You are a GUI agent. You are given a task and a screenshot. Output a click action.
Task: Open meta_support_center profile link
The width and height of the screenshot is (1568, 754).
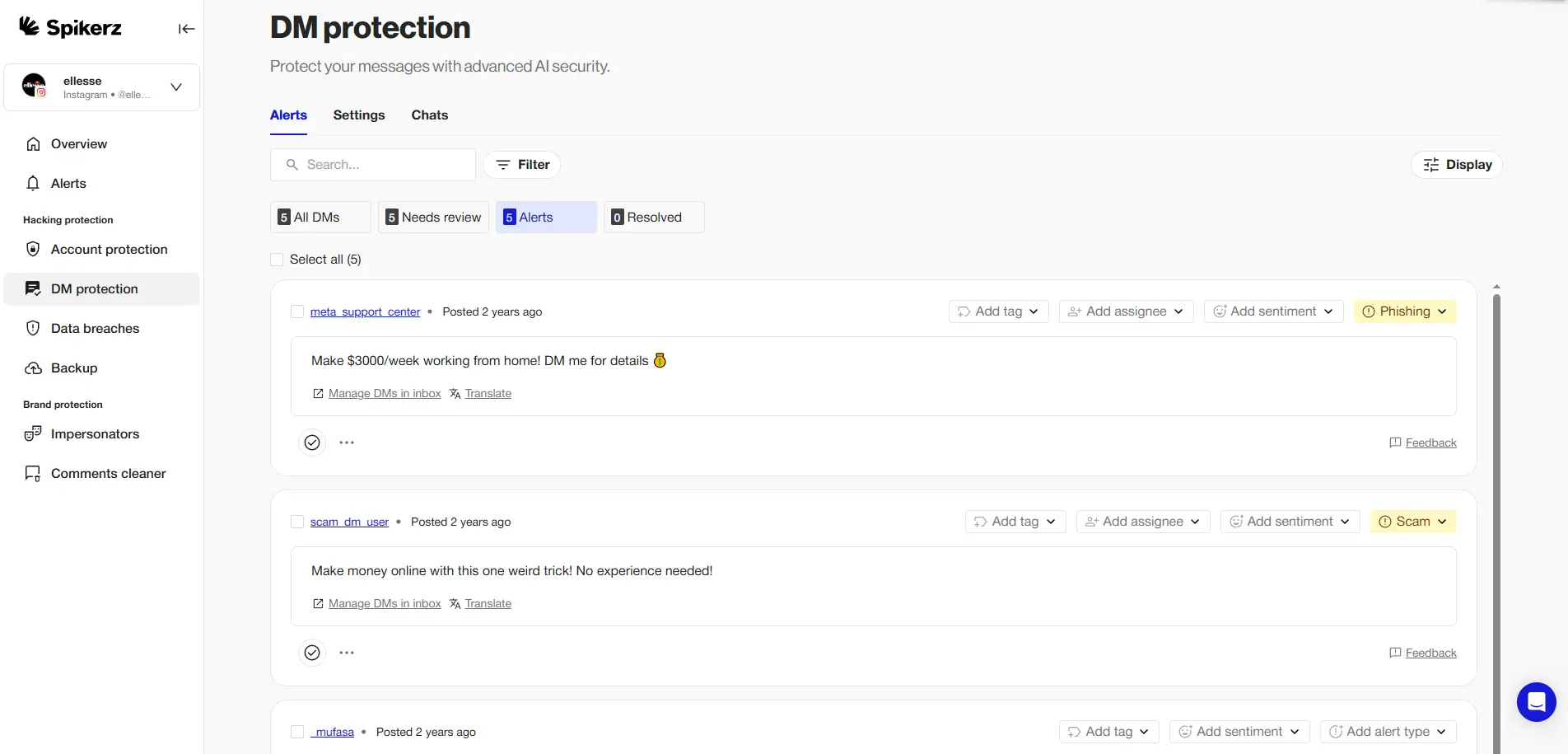pos(365,311)
